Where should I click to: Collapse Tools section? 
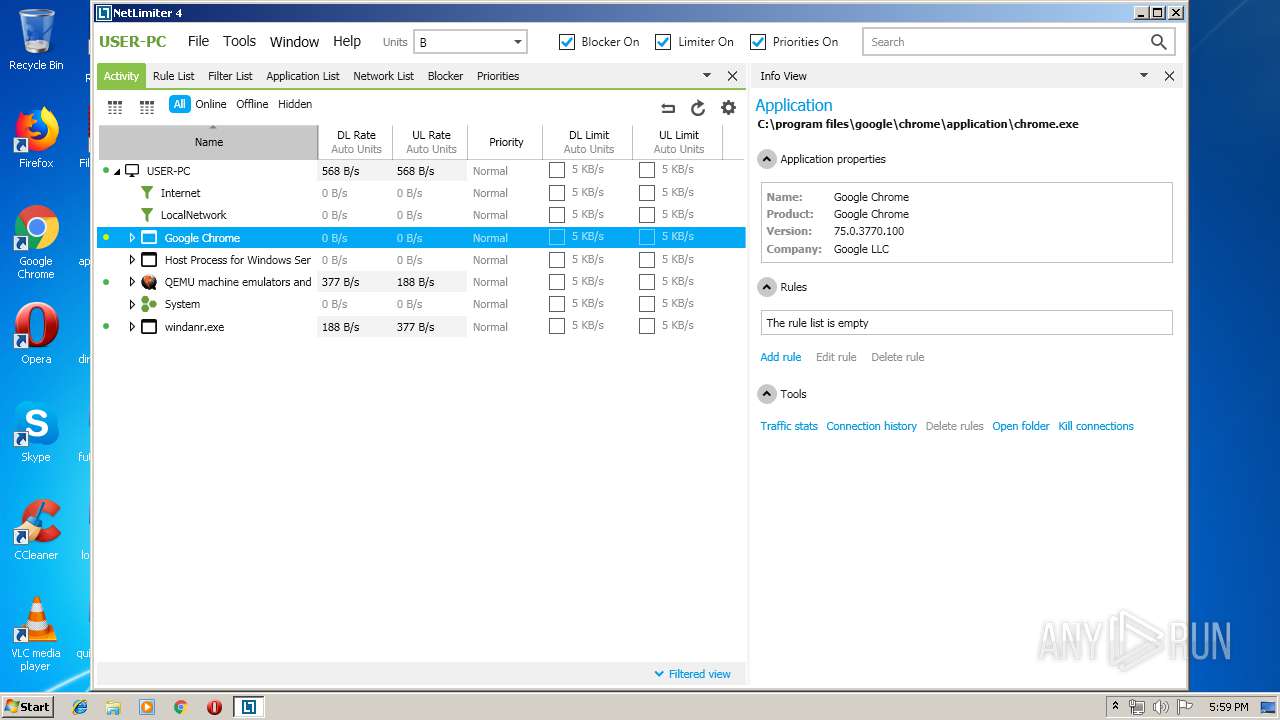click(x=767, y=394)
